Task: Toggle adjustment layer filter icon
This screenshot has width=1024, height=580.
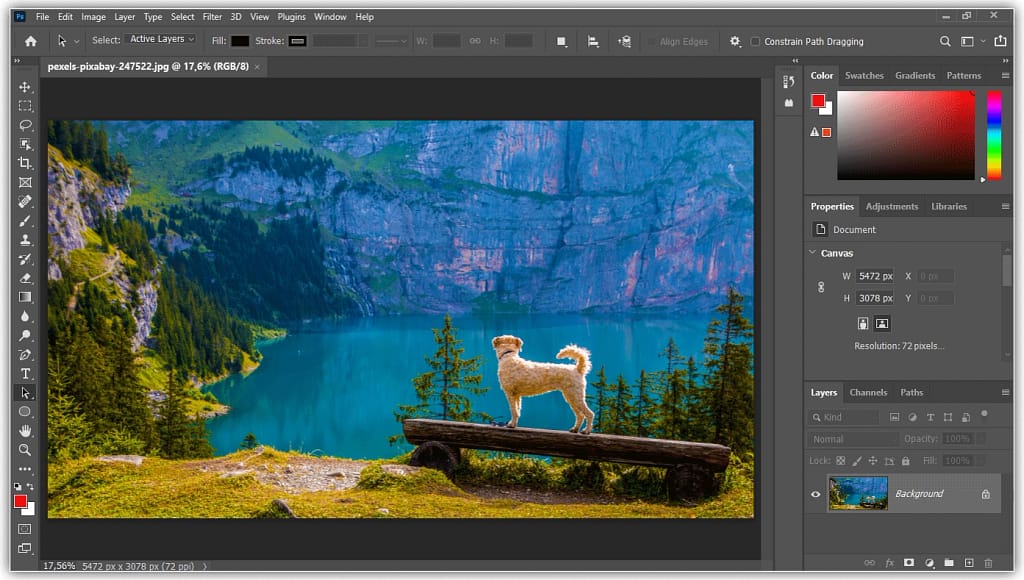Action: coord(912,417)
